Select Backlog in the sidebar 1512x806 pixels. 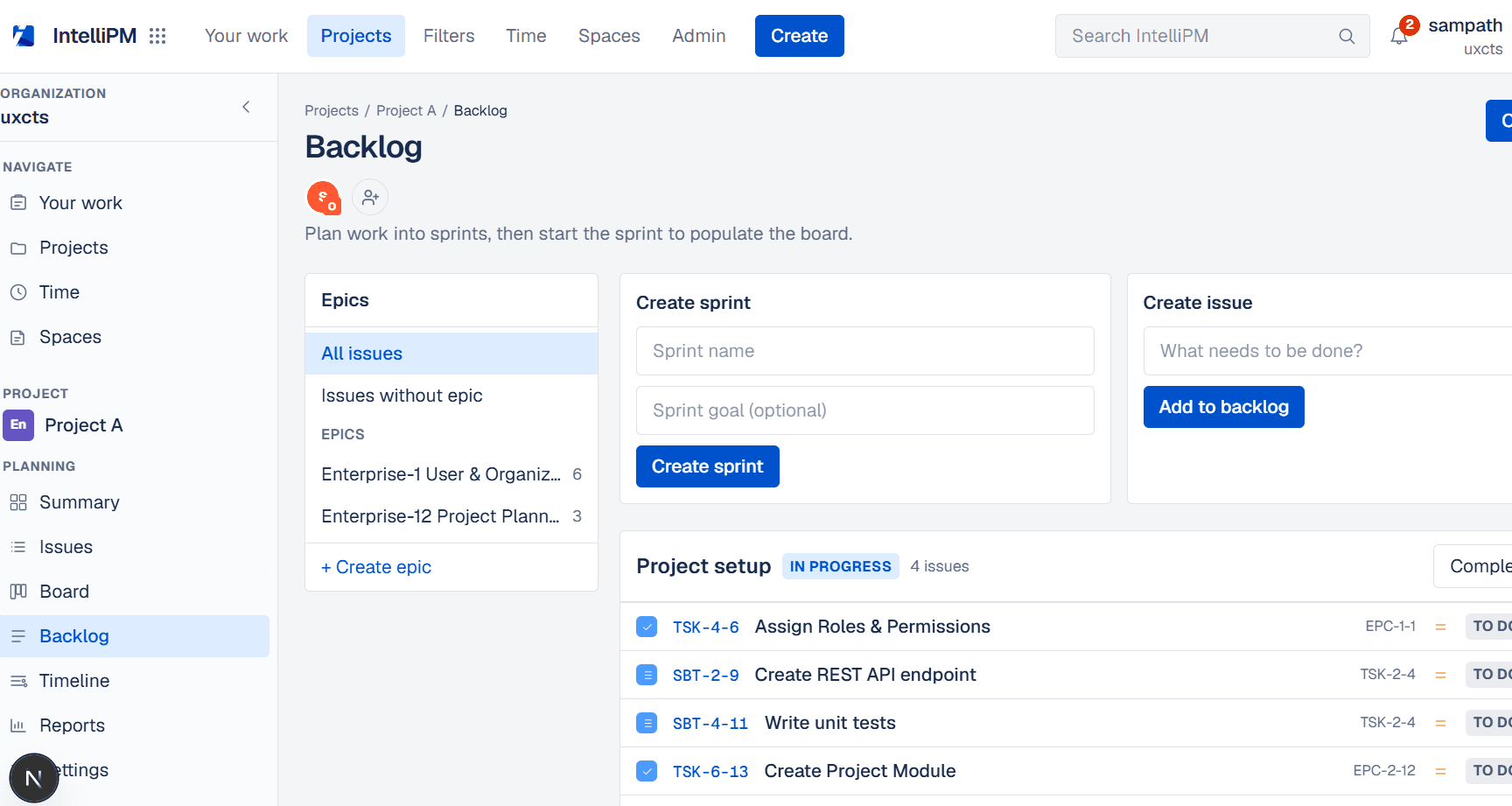pos(135,636)
